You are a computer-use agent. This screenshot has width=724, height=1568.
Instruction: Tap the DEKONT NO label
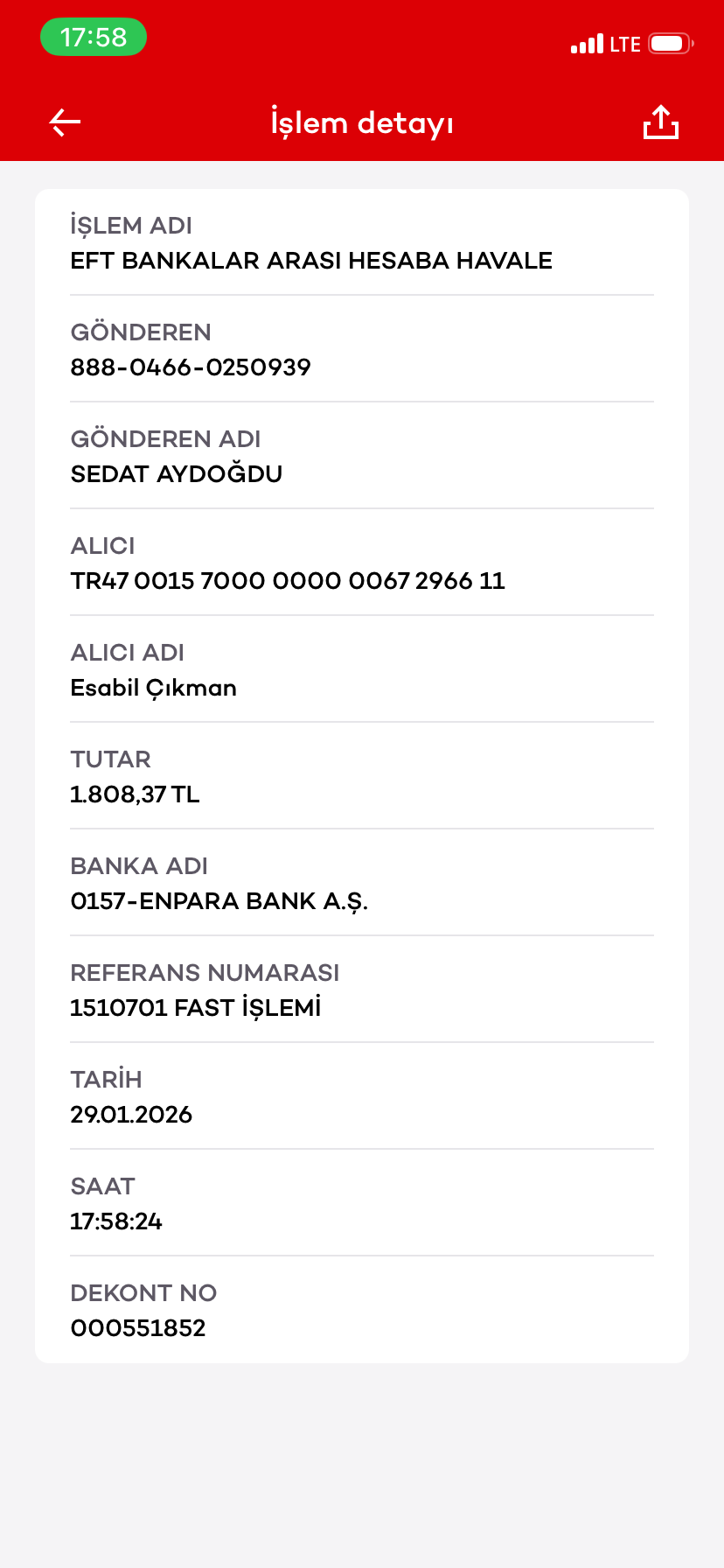pyautogui.click(x=143, y=1292)
